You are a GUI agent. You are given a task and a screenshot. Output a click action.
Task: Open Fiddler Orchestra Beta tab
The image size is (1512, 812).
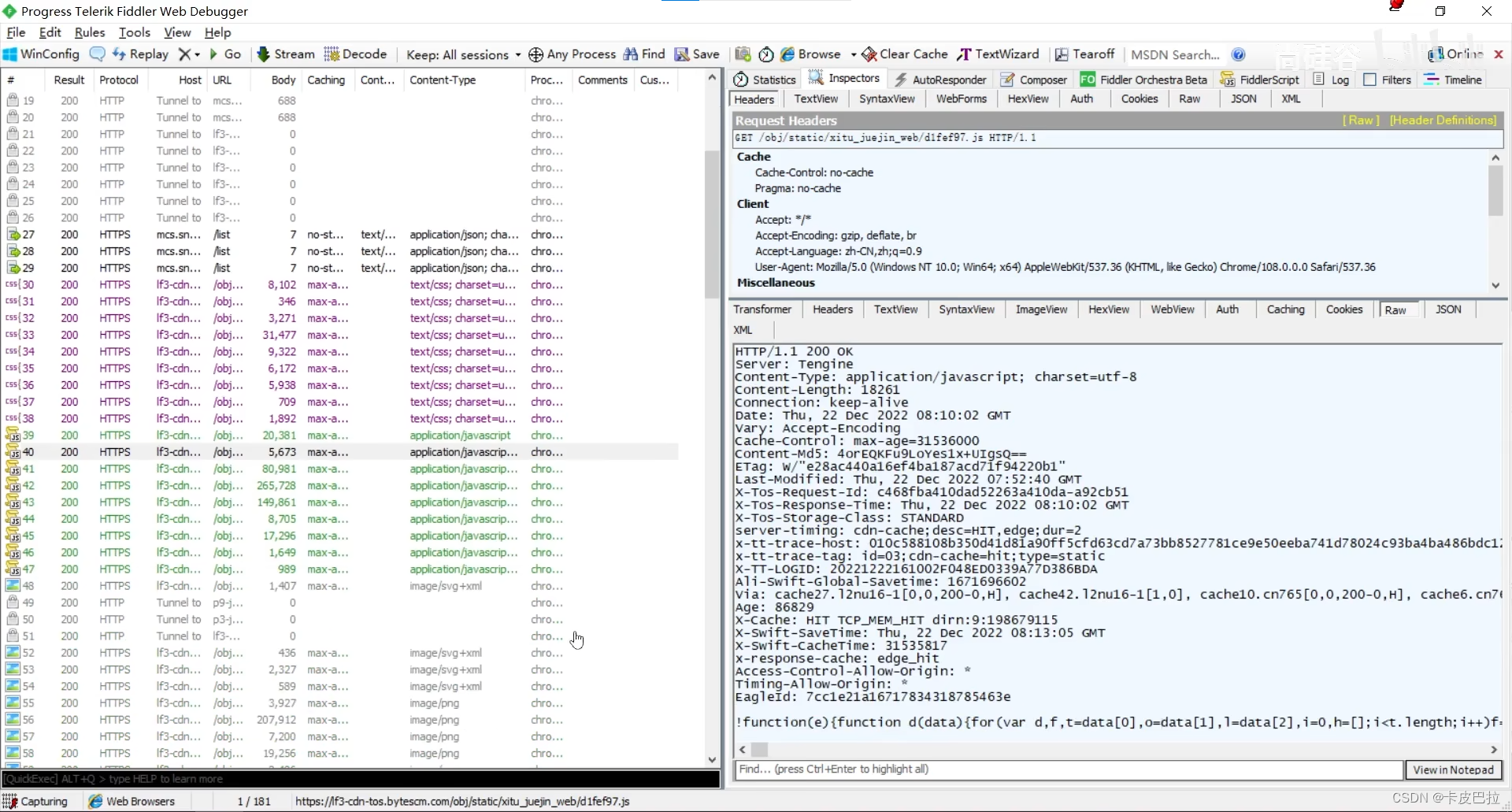coord(1143,80)
